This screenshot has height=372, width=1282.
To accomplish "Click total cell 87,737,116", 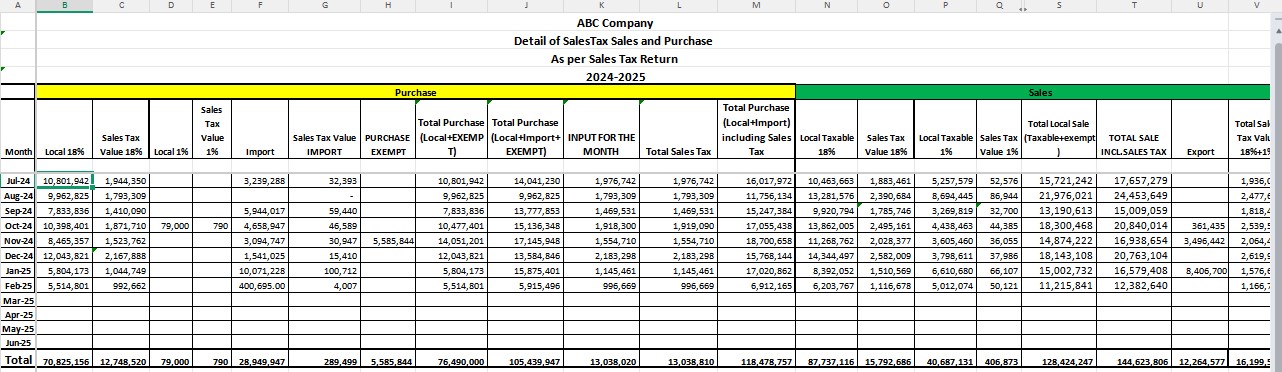I will point(826,359).
